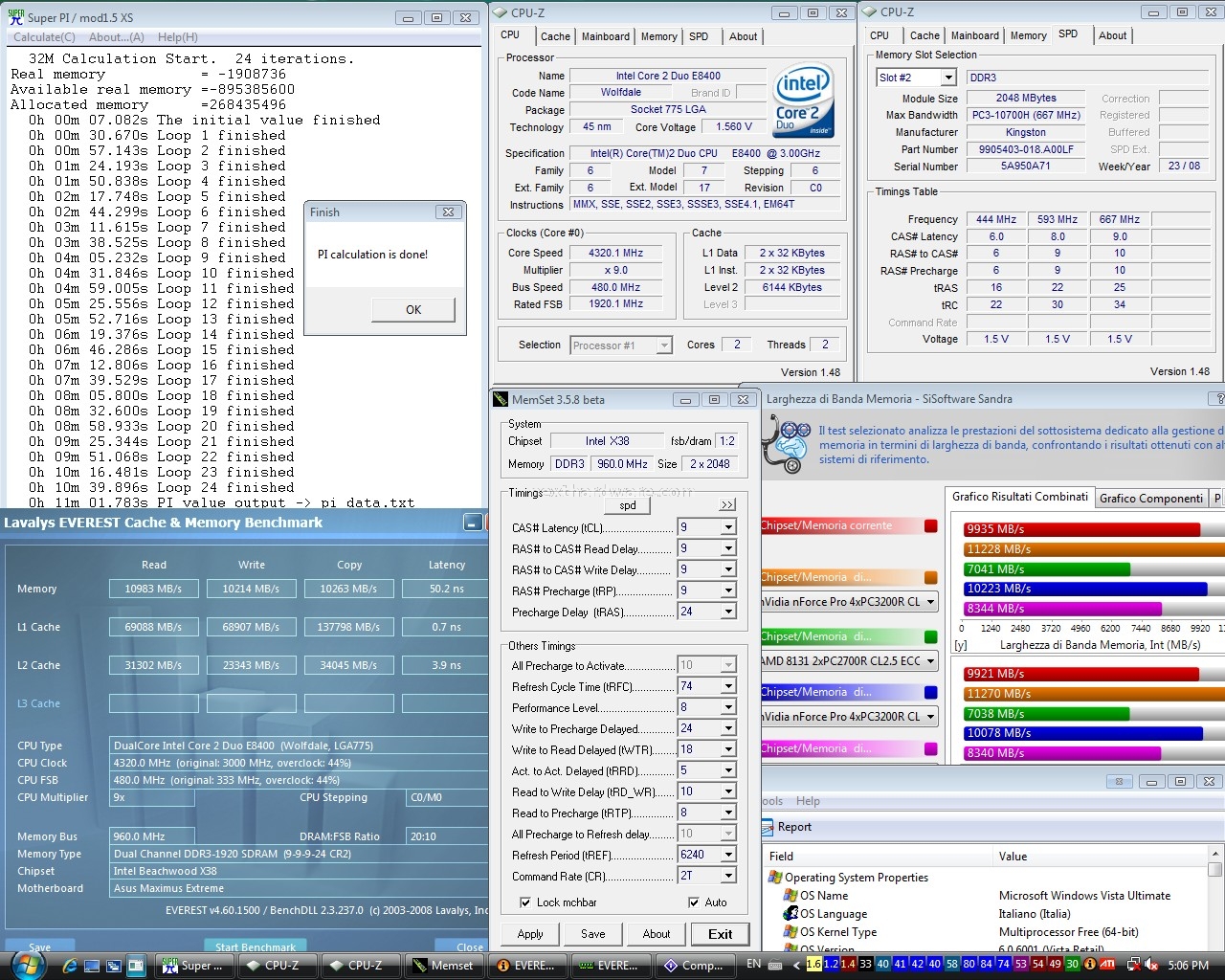
Task: Open first nVidia nForce Pro reference dropdown
Action: click(930, 601)
